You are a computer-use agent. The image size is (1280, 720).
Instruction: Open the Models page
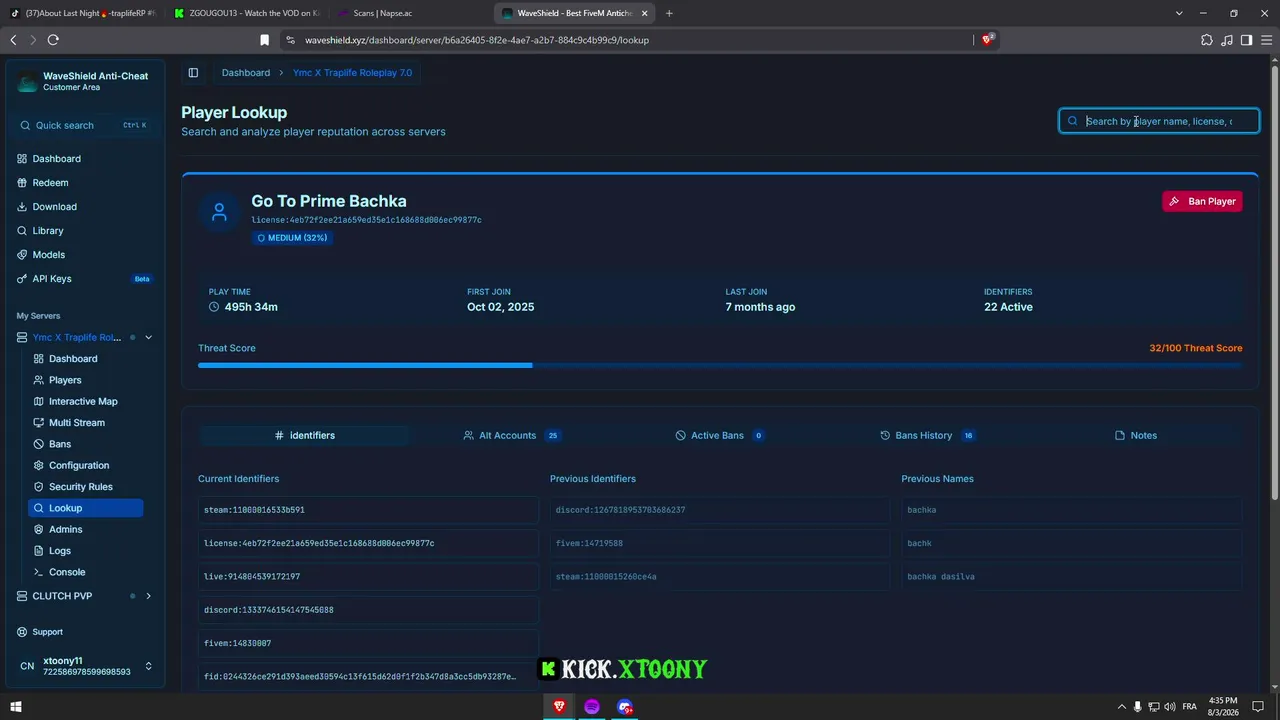click(48, 255)
